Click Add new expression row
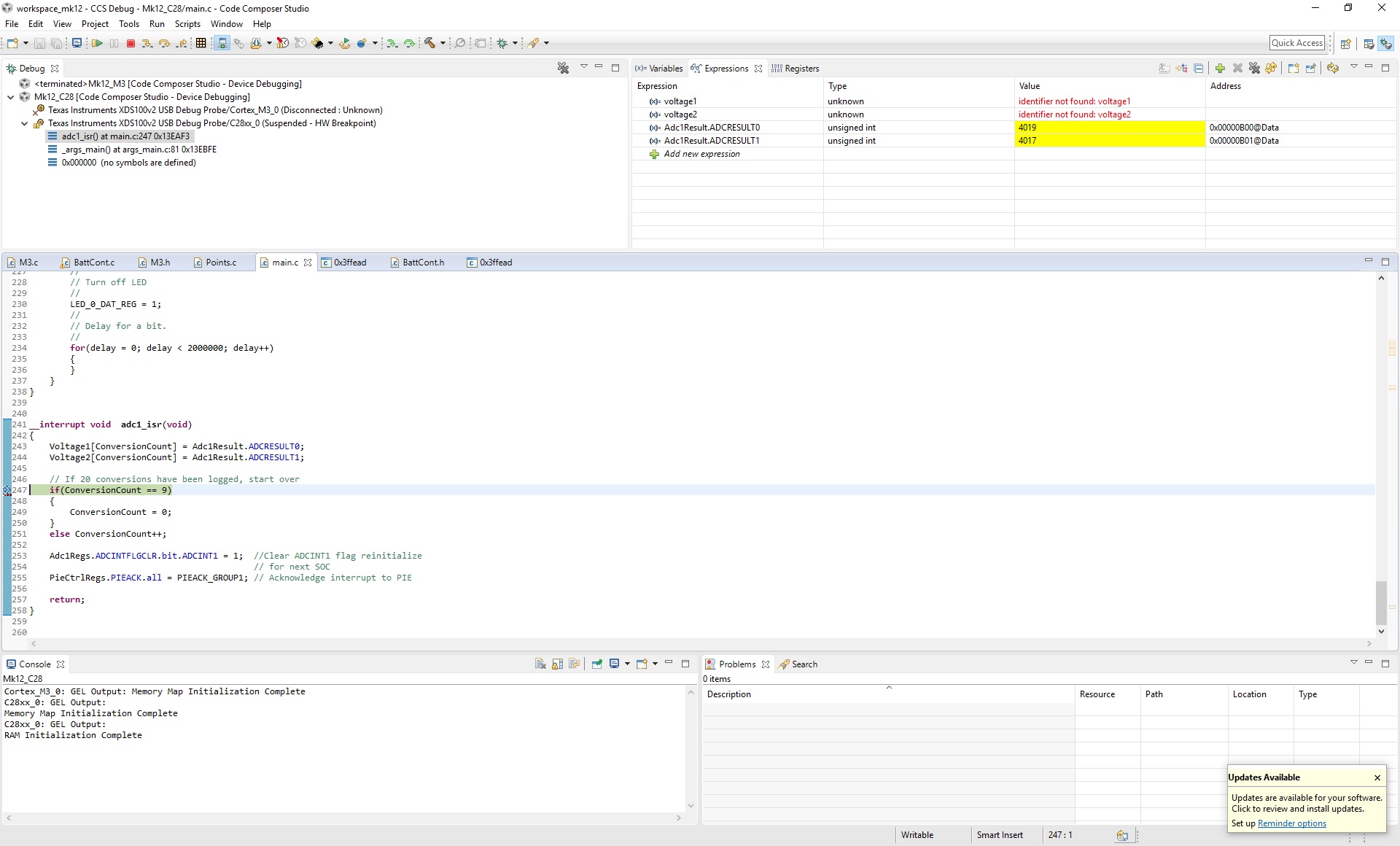Viewport: 1400px width, 846px height. pos(701,154)
